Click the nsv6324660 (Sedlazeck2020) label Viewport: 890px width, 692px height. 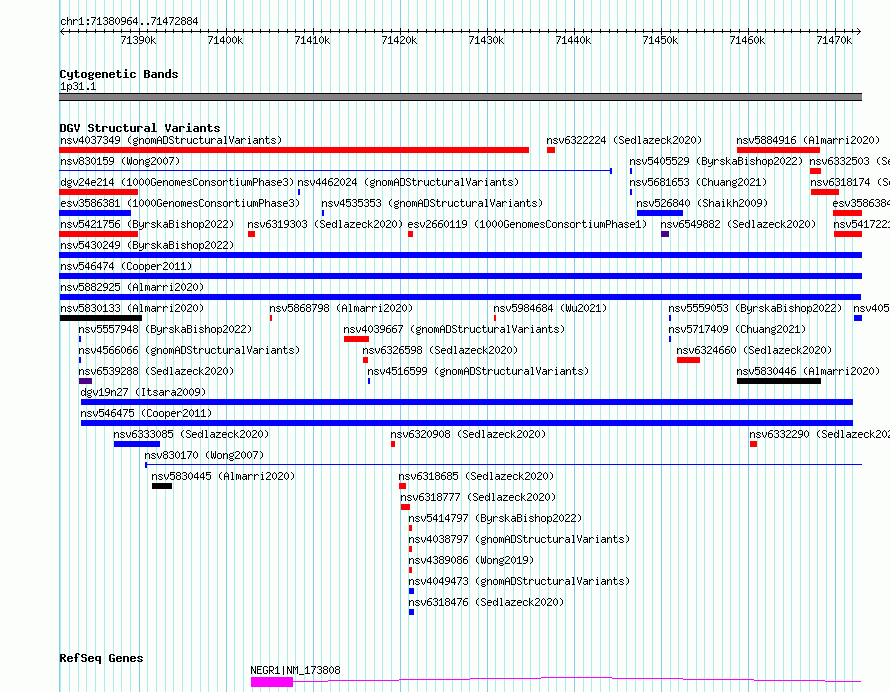(x=754, y=350)
